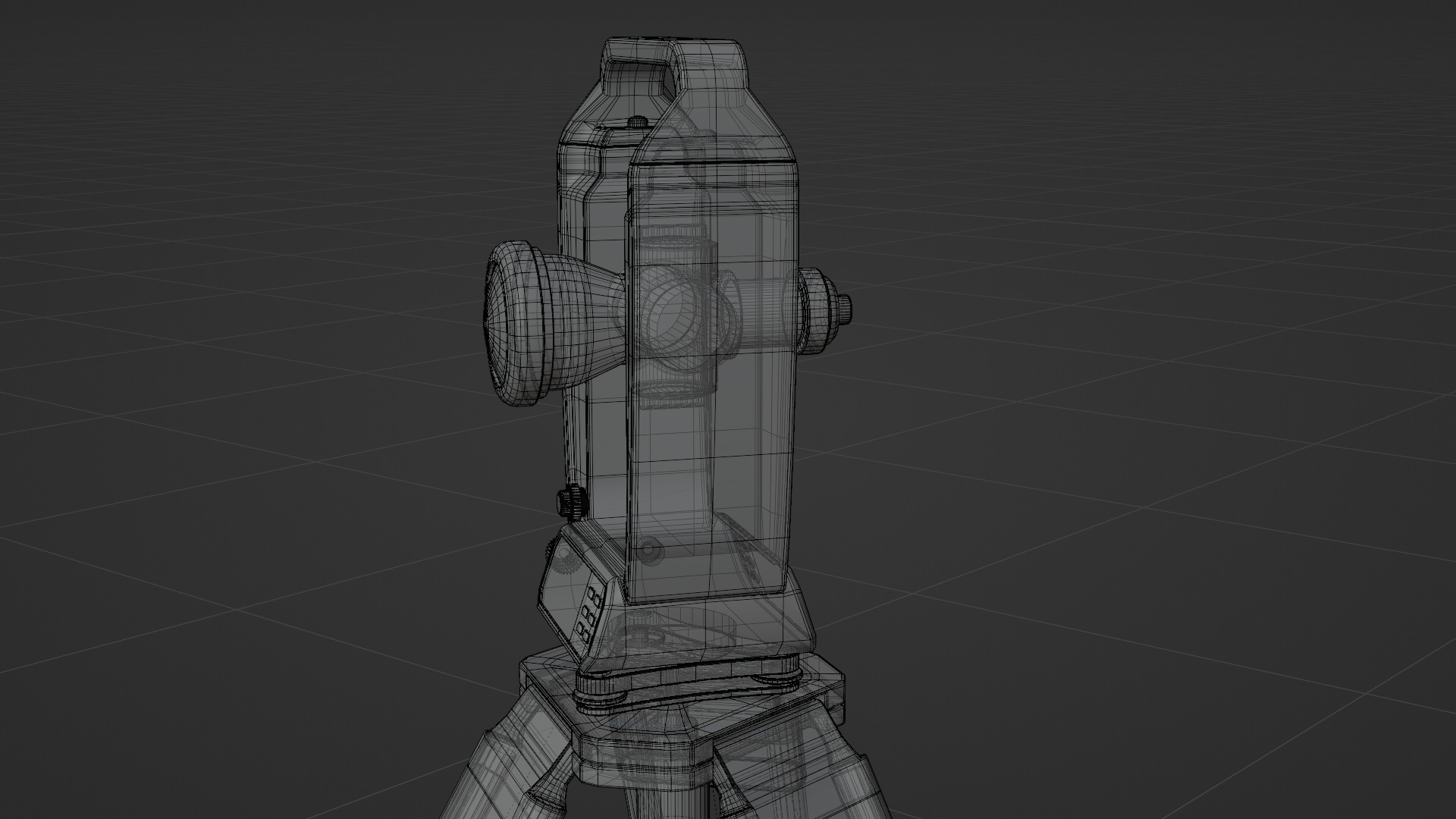Select the circular base ring inside the housing
Image resolution: width=1456 pixels, height=819 pixels.
coord(672,632)
